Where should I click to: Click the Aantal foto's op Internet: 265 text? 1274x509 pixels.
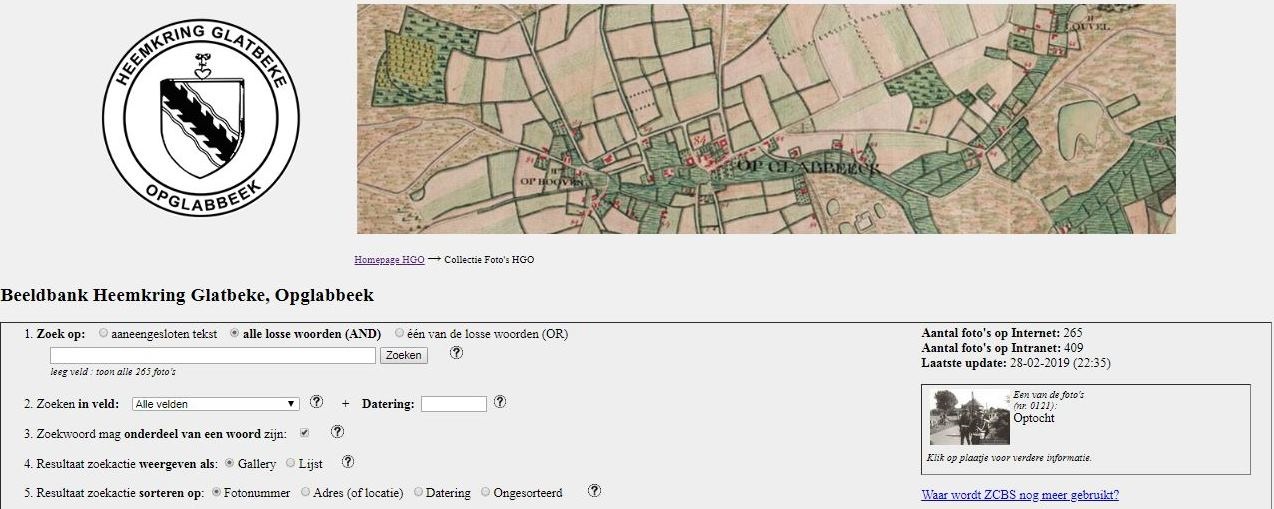[x=1002, y=333]
